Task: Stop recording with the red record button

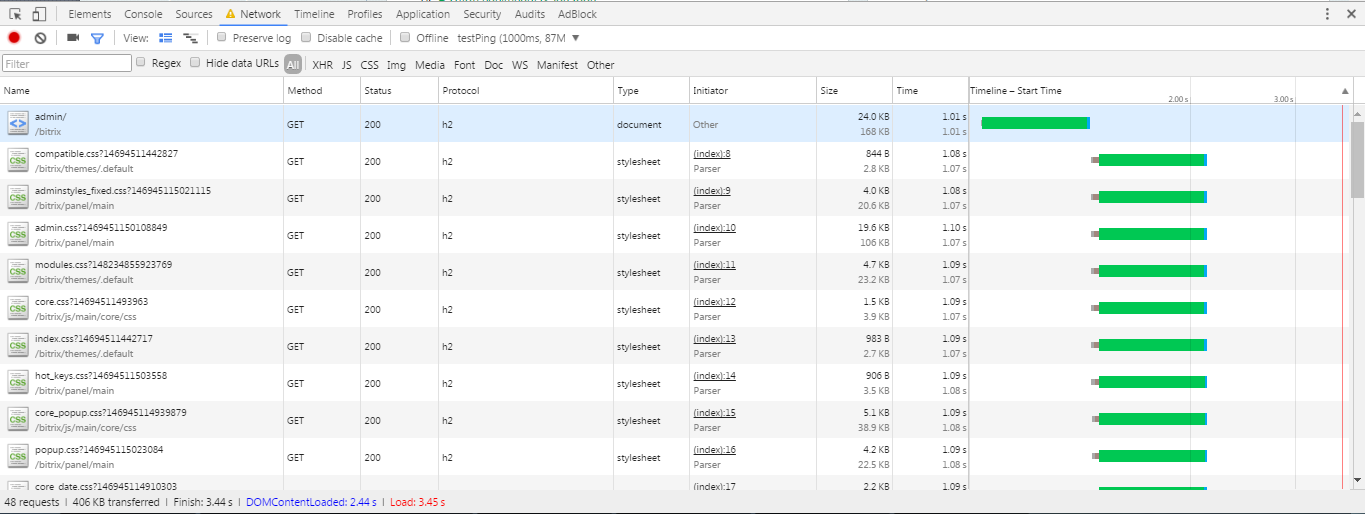Action: [x=14, y=38]
